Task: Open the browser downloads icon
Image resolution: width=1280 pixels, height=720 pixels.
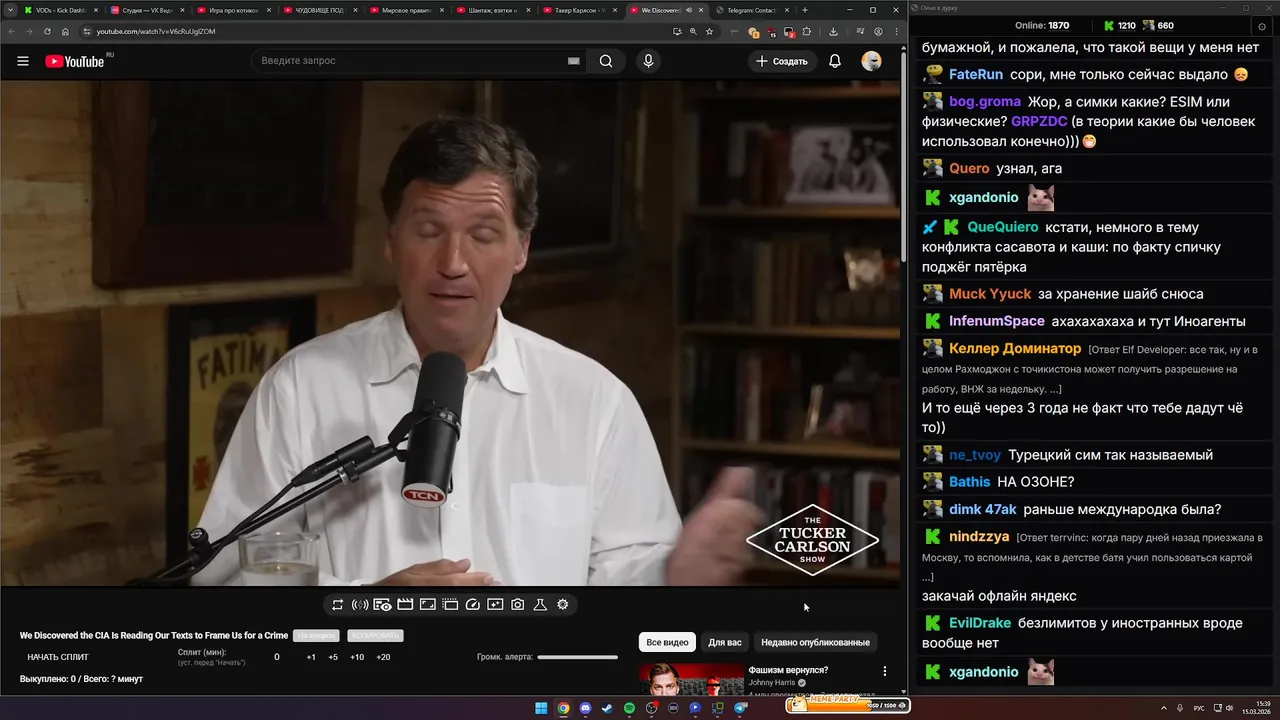Action: tap(834, 31)
